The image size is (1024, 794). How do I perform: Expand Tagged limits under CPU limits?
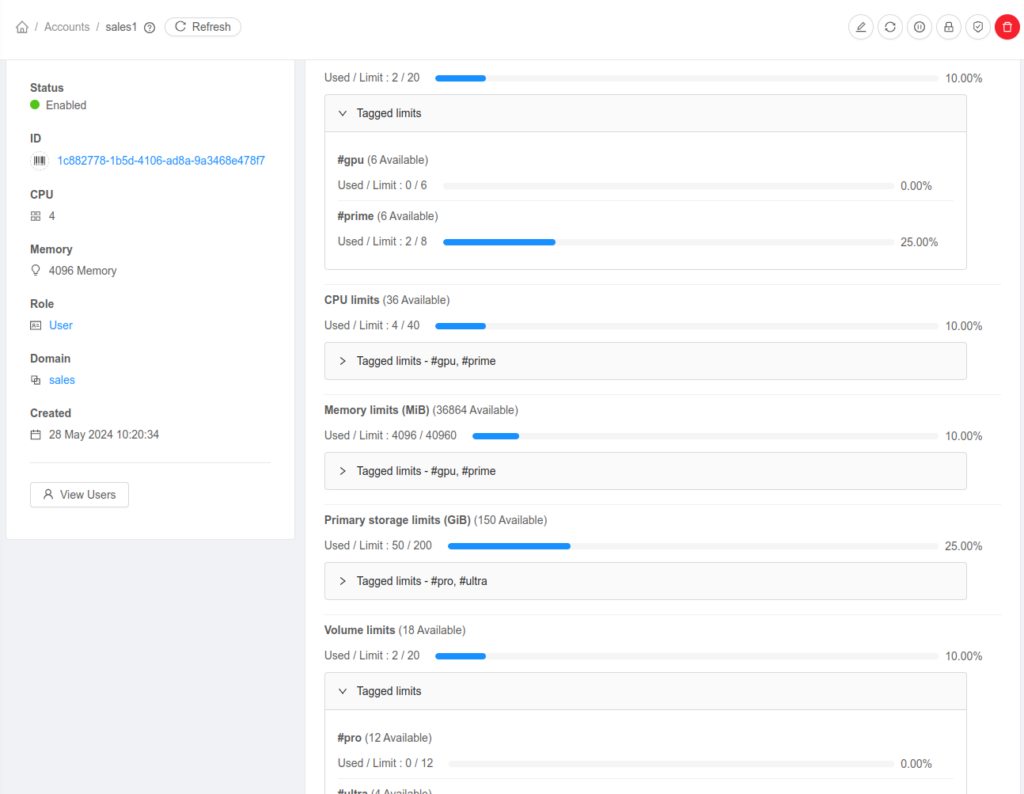(x=645, y=361)
